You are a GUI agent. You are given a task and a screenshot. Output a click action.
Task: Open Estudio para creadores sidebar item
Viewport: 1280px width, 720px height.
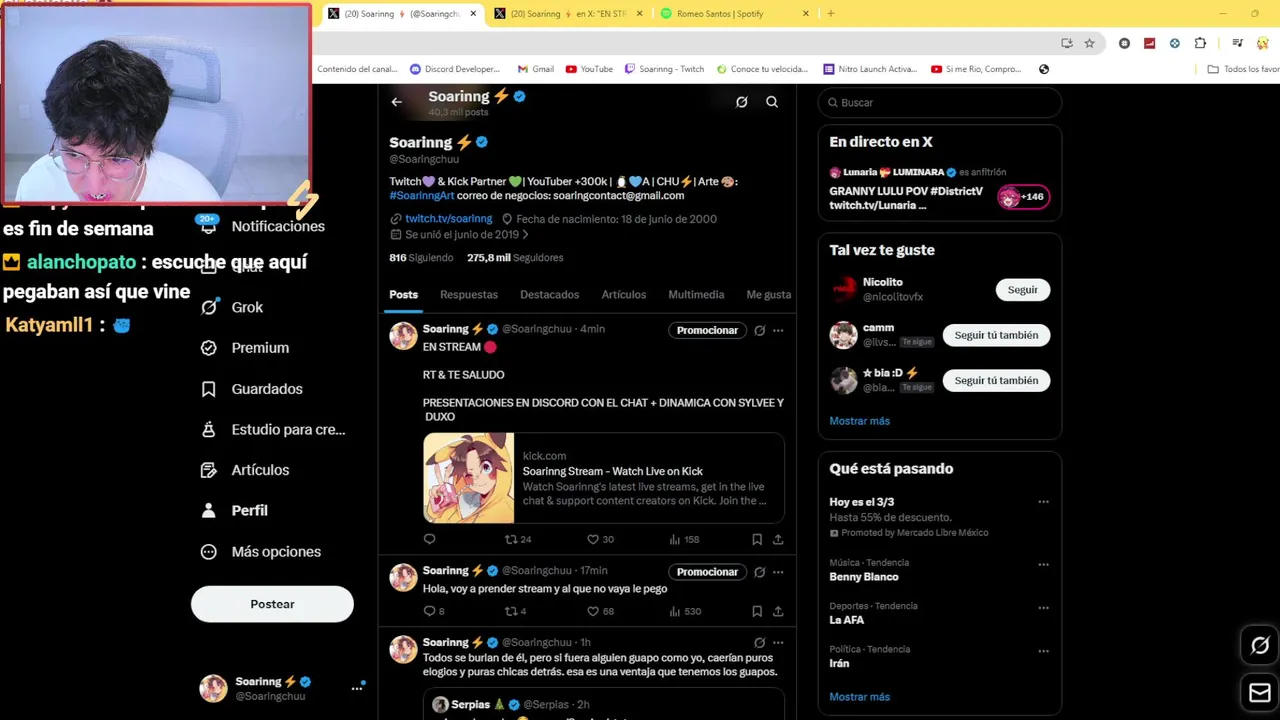(273, 429)
